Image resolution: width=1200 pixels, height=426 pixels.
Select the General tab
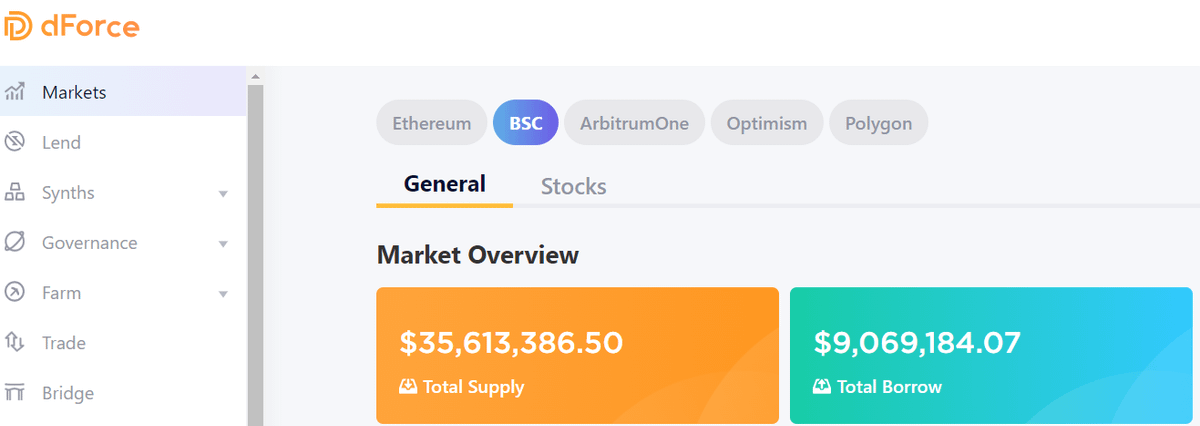pos(445,184)
